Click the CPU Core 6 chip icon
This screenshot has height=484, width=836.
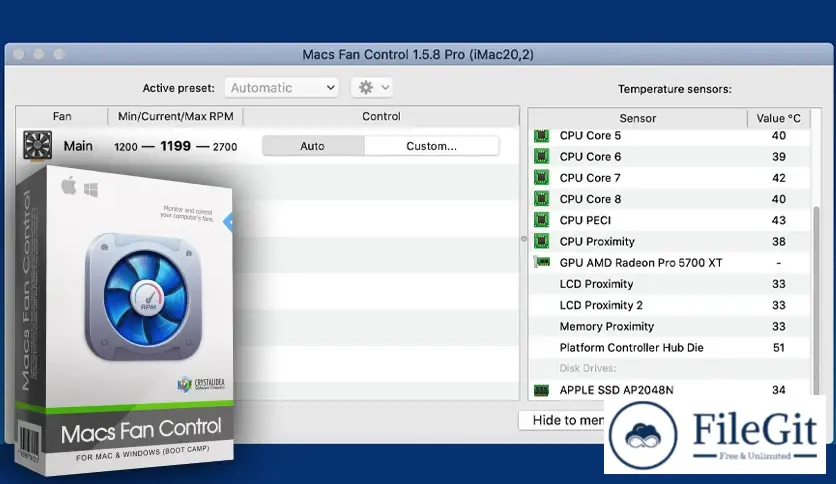pyautogui.click(x=541, y=157)
